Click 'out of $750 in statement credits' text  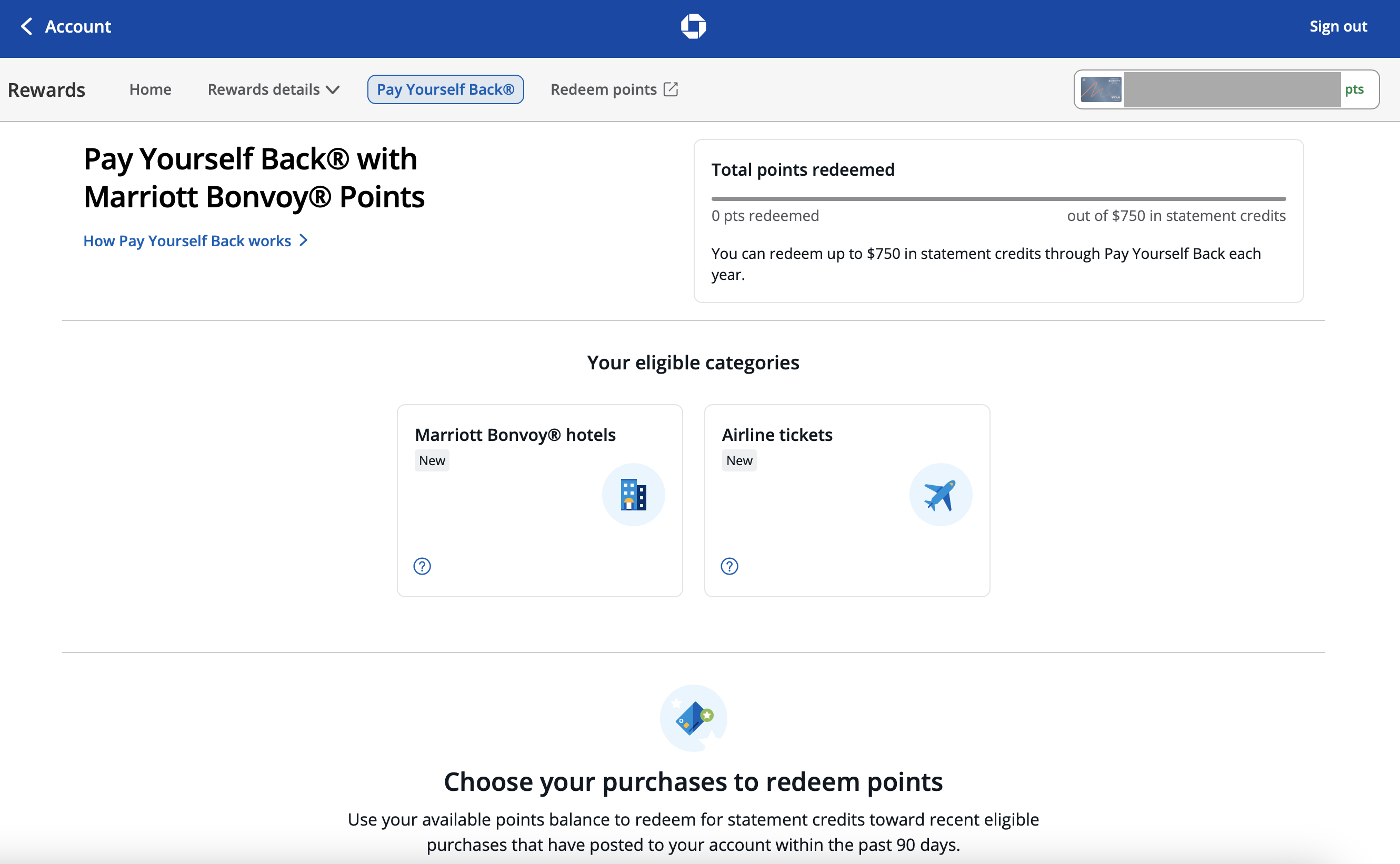tap(1176, 215)
